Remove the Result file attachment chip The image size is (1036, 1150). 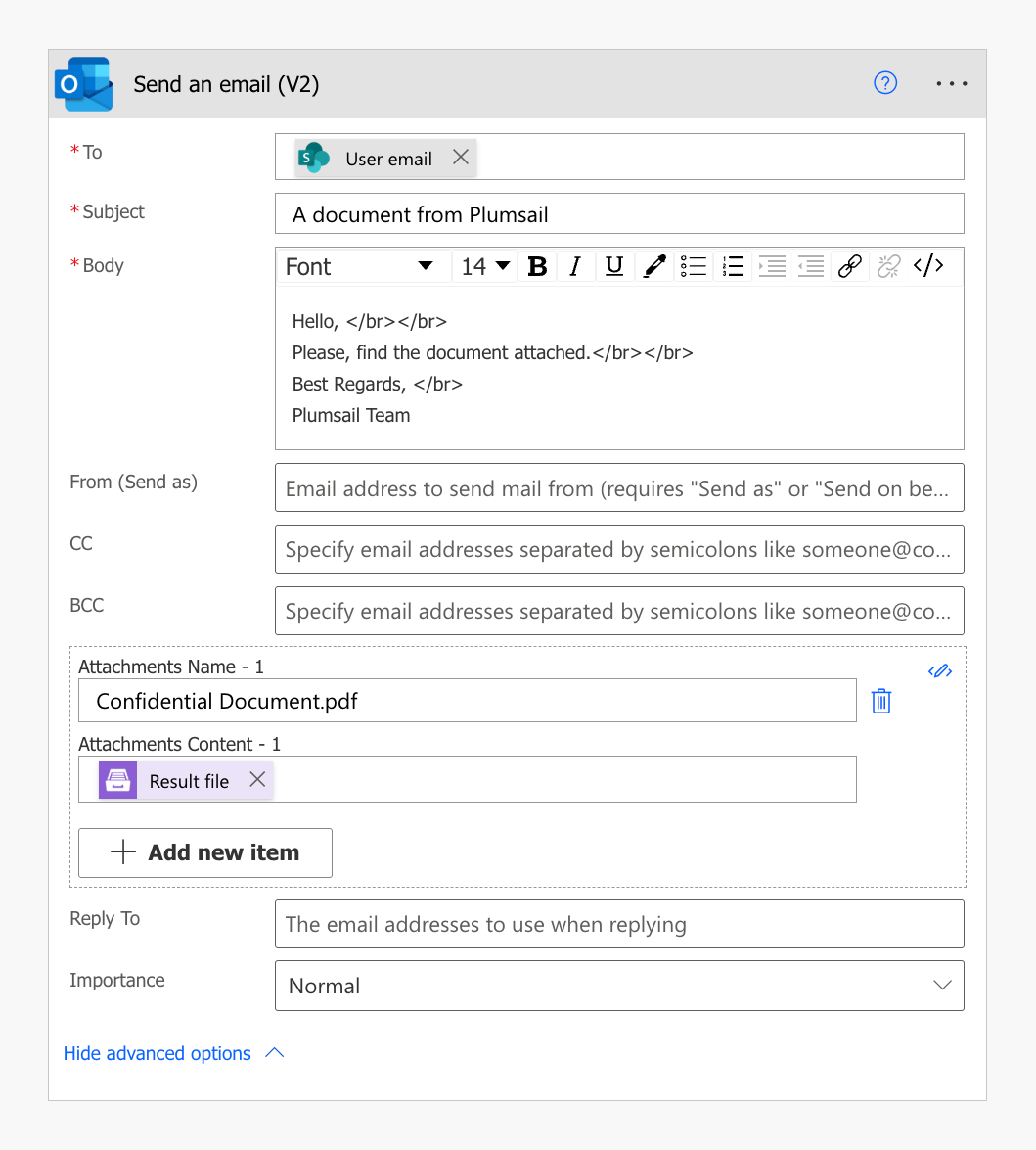pyautogui.click(x=256, y=780)
